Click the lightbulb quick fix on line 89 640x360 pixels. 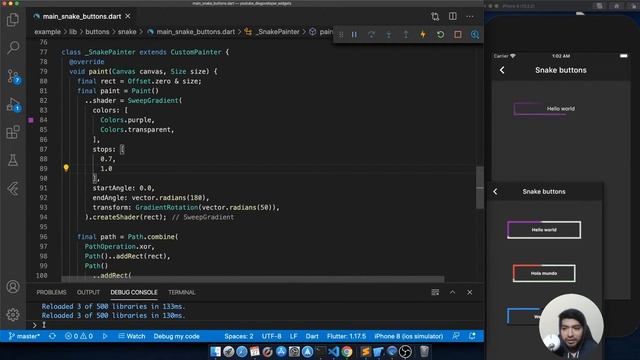tap(66, 168)
